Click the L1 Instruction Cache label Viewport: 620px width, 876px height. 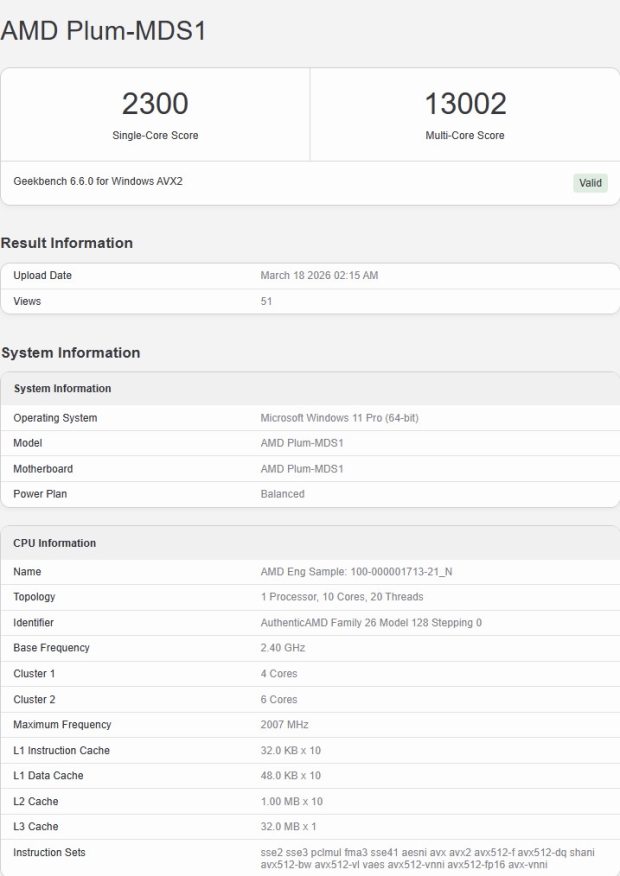[x=61, y=750]
